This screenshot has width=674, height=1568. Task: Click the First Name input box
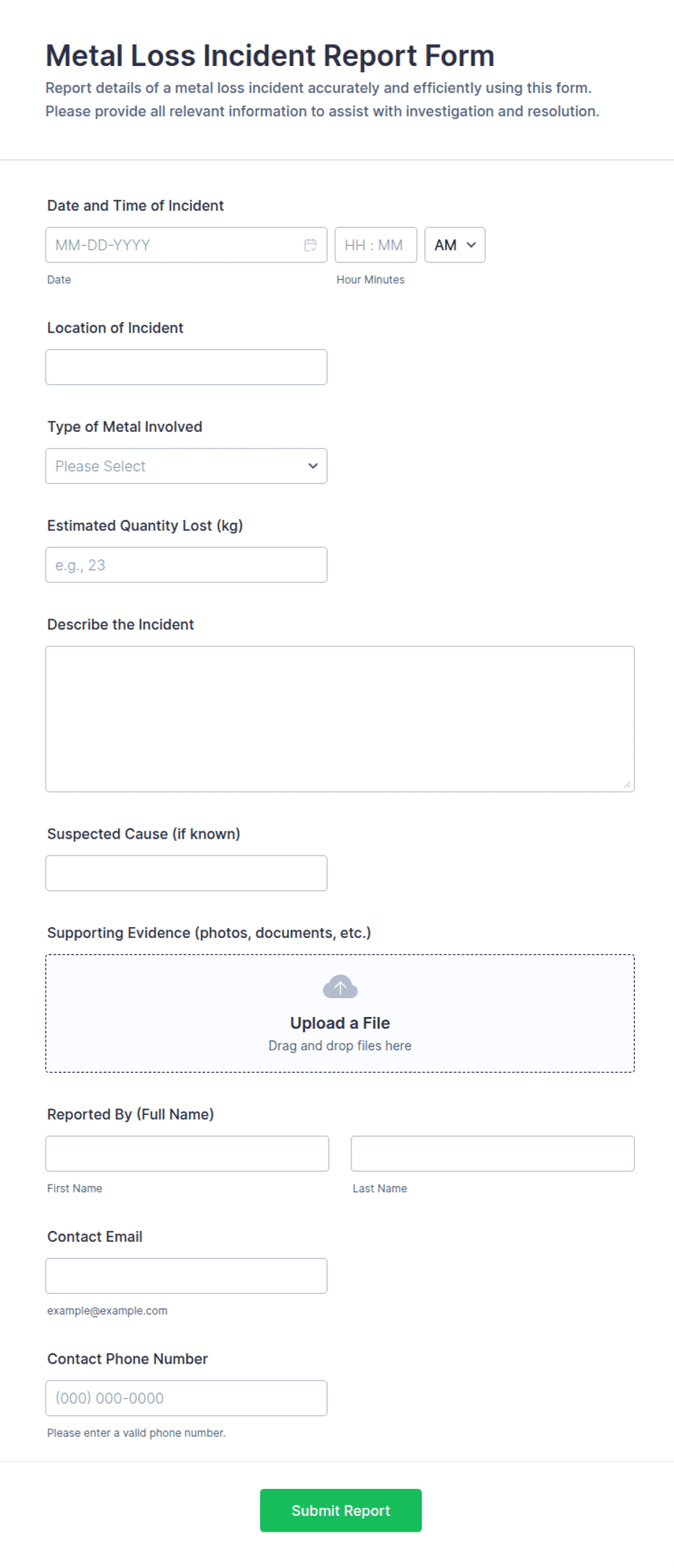187,1153
